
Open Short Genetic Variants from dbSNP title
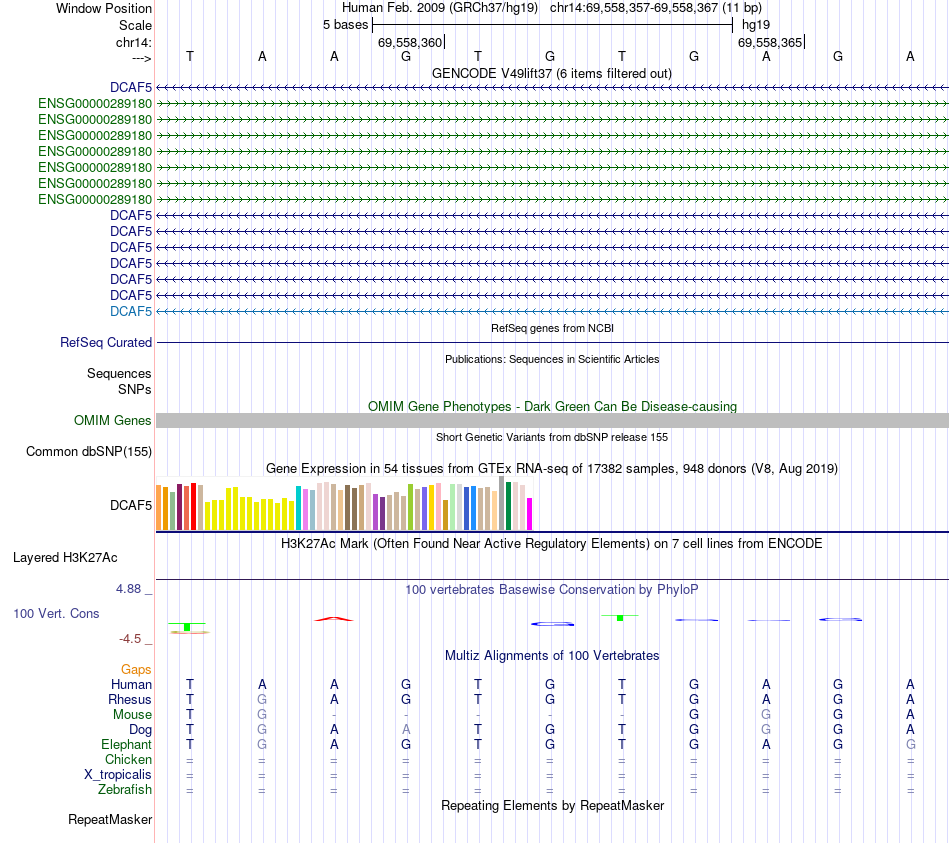[552, 437]
